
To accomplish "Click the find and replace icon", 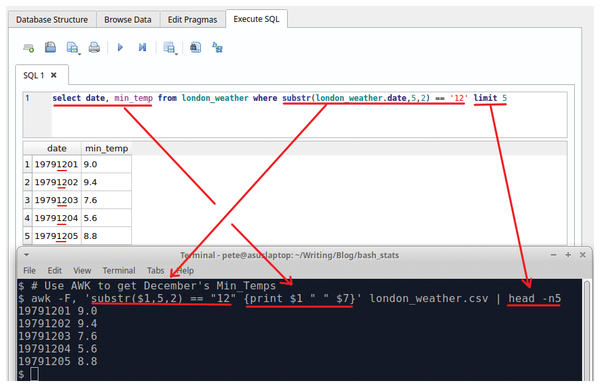I will pyautogui.click(x=217, y=47).
